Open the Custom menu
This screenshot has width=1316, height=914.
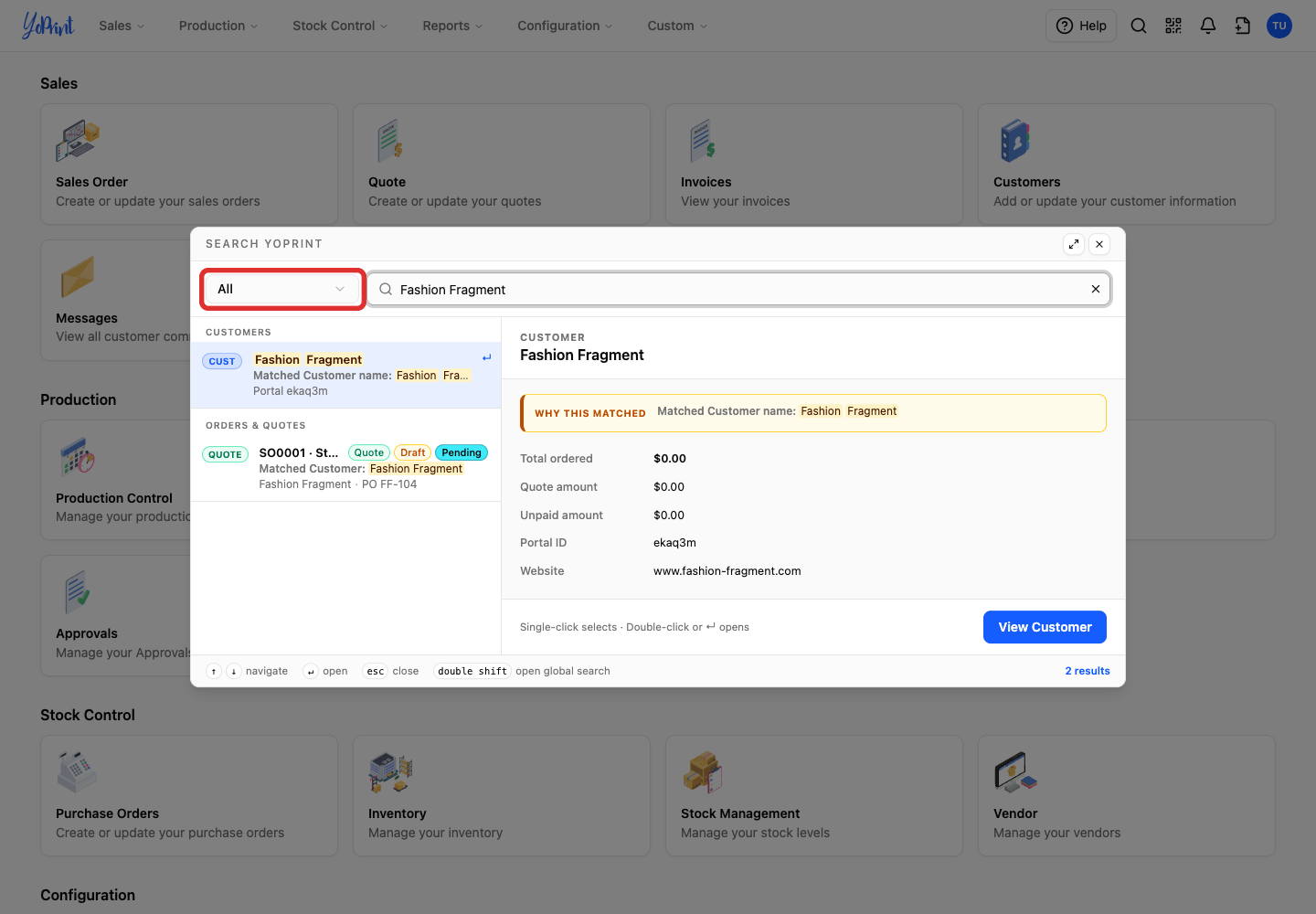677,26
